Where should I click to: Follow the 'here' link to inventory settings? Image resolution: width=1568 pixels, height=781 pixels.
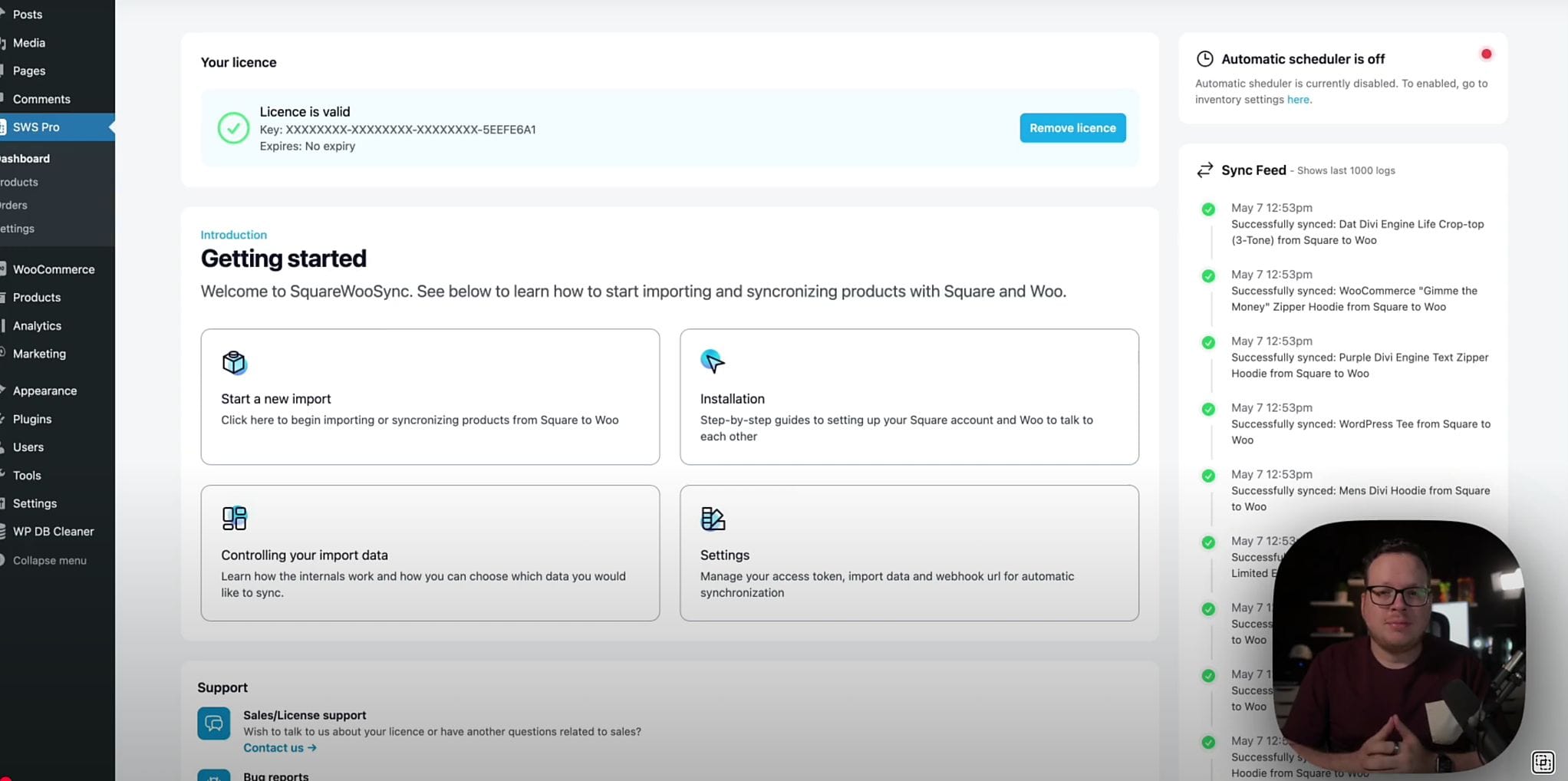(1298, 99)
